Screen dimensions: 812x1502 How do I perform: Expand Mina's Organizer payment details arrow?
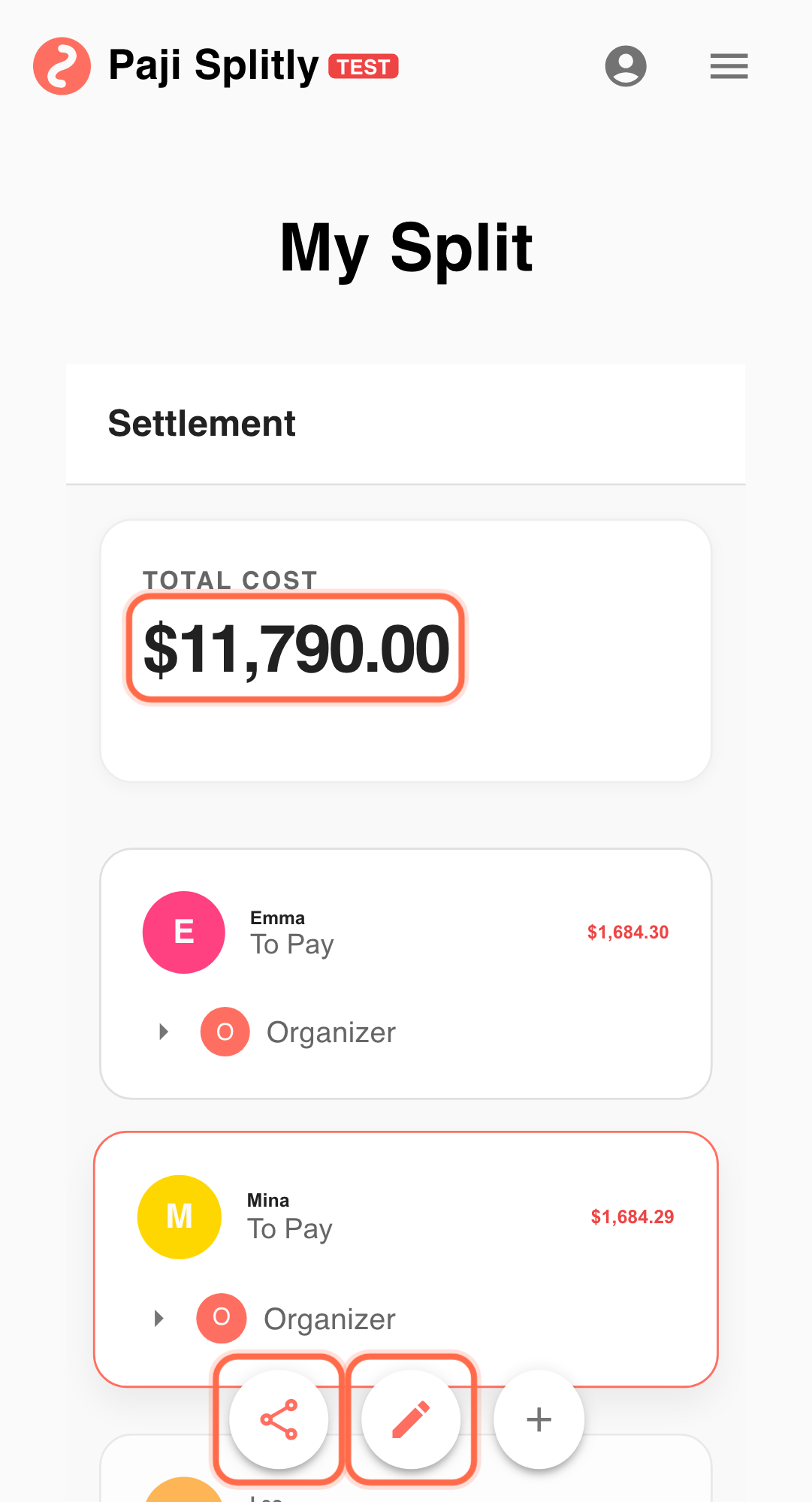click(x=158, y=1318)
